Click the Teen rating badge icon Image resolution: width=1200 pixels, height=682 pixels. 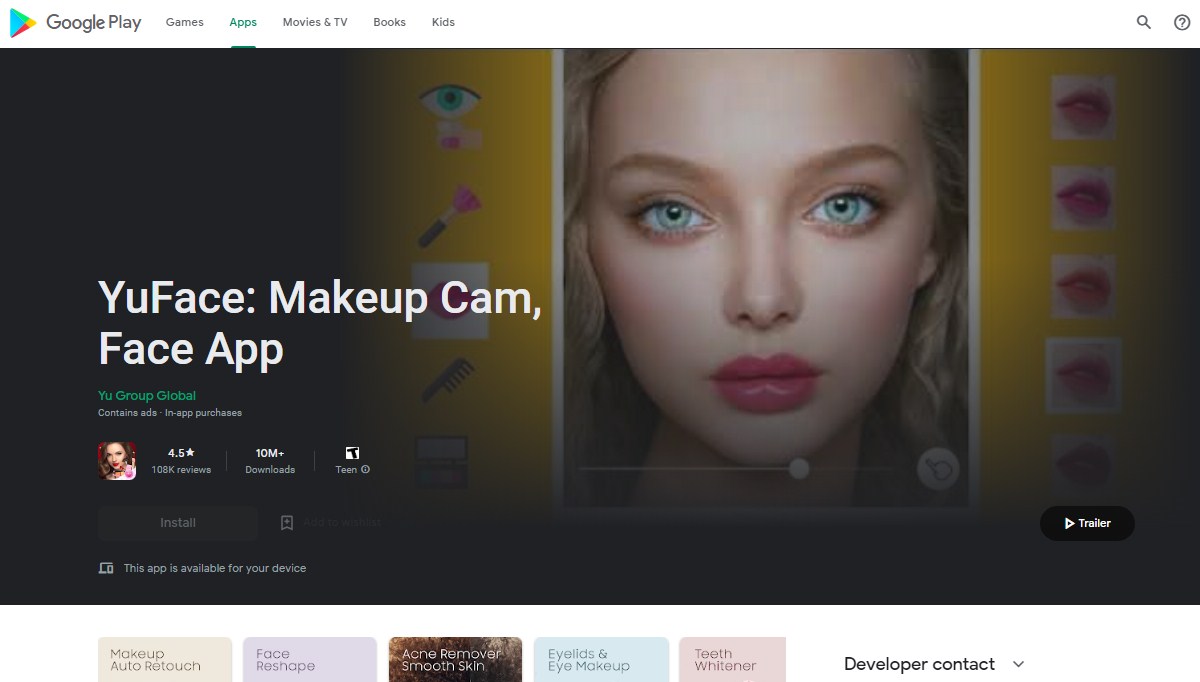click(x=352, y=453)
